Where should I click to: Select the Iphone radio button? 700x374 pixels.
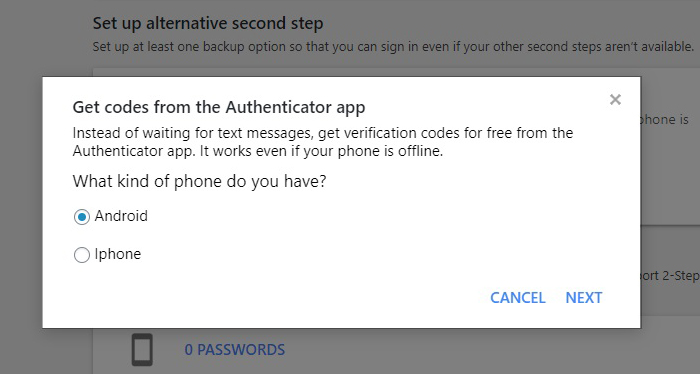point(82,255)
